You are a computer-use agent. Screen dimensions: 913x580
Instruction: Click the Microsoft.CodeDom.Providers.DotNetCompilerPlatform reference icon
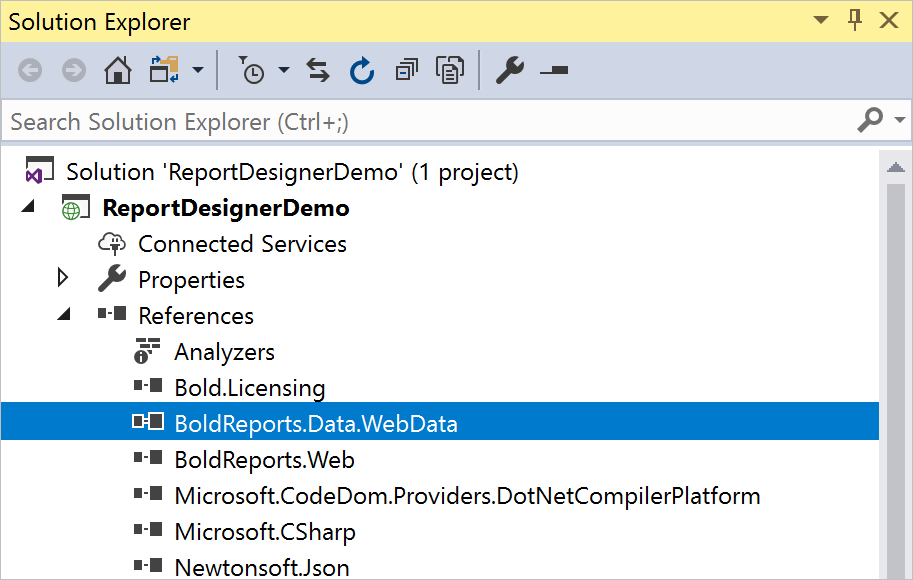point(148,494)
